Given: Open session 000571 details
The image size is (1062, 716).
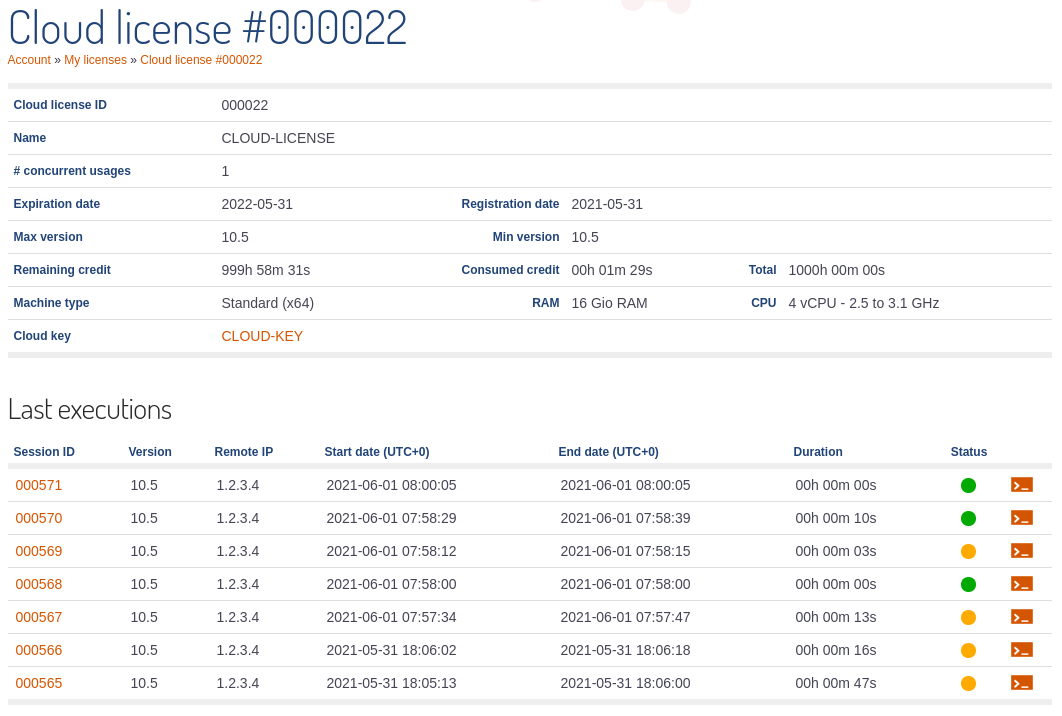Looking at the screenshot, I should (39, 485).
